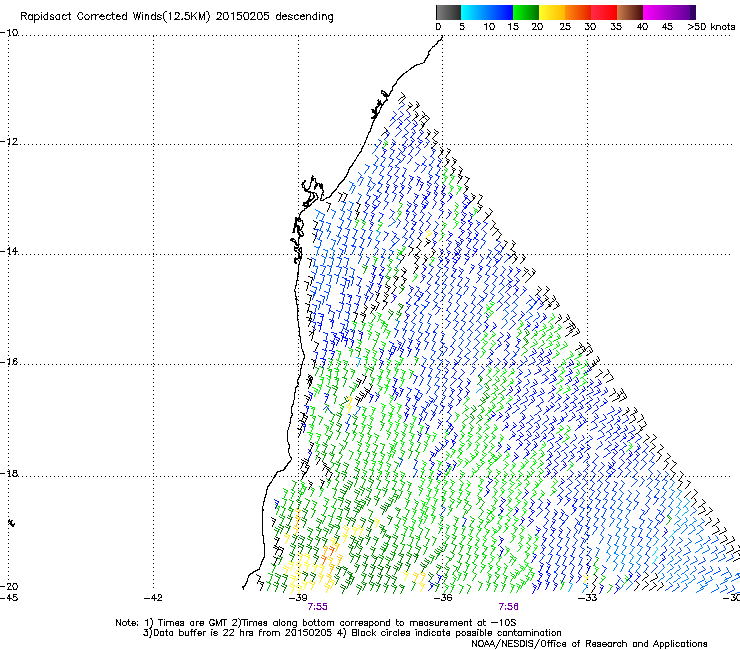Select the cyan-to-blue 5-15 knots legend band
This screenshot has width=740, height=650.
[x=487, y=12]
